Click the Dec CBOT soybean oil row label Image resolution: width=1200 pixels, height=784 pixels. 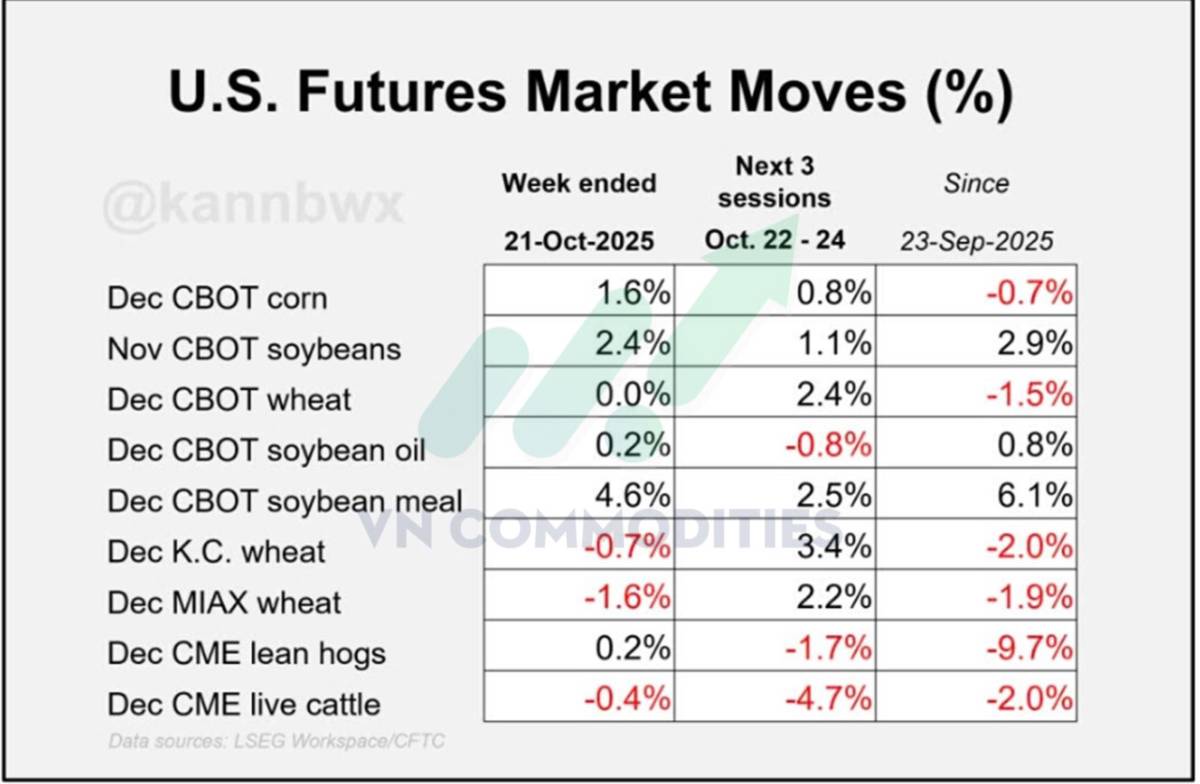[267, 450]
